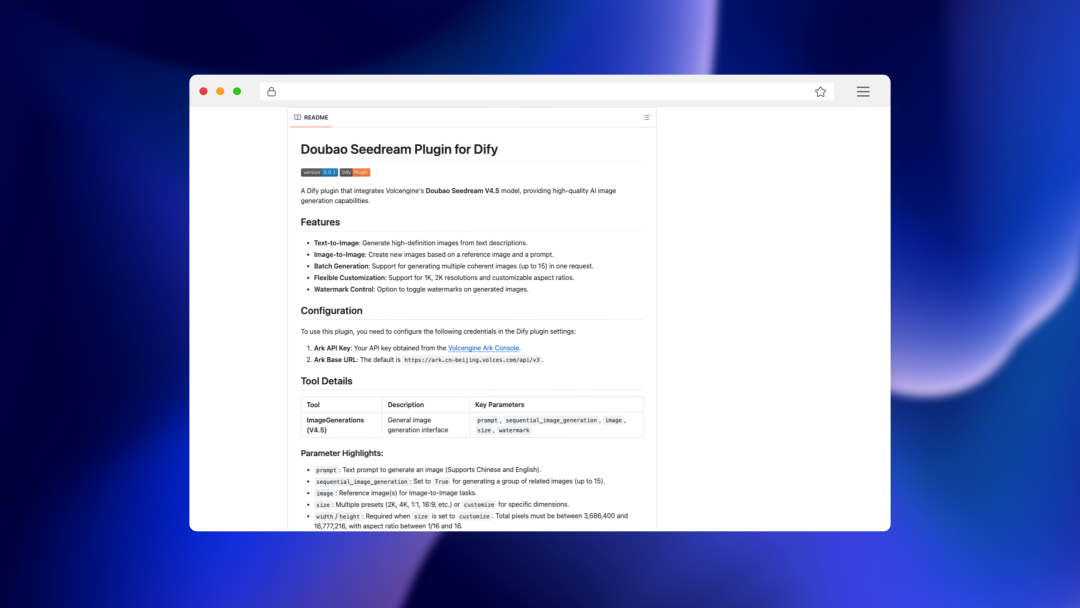Click the Text-to-Image feature bullet

click(420, 243)
